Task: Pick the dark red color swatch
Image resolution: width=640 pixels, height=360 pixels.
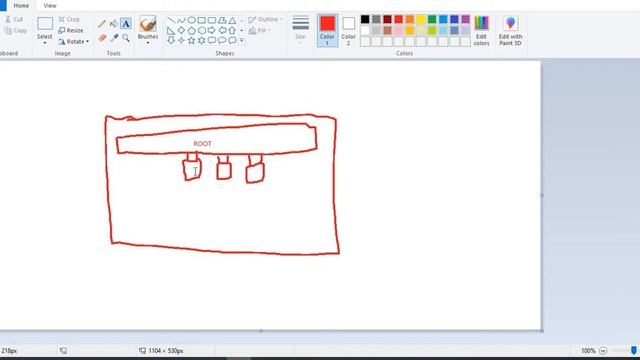Action: point(387,19)
